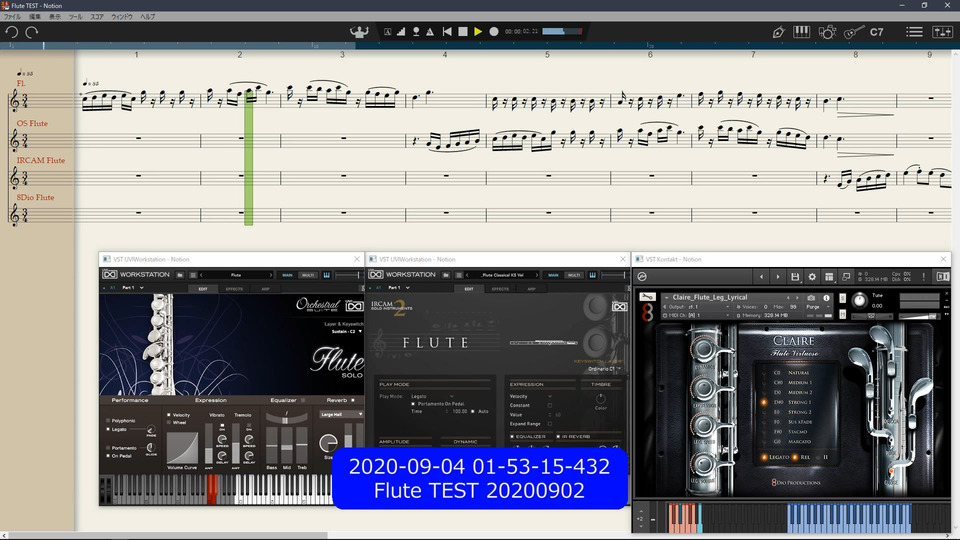Enable the Polyphonic checkbox

click(108, 421)
